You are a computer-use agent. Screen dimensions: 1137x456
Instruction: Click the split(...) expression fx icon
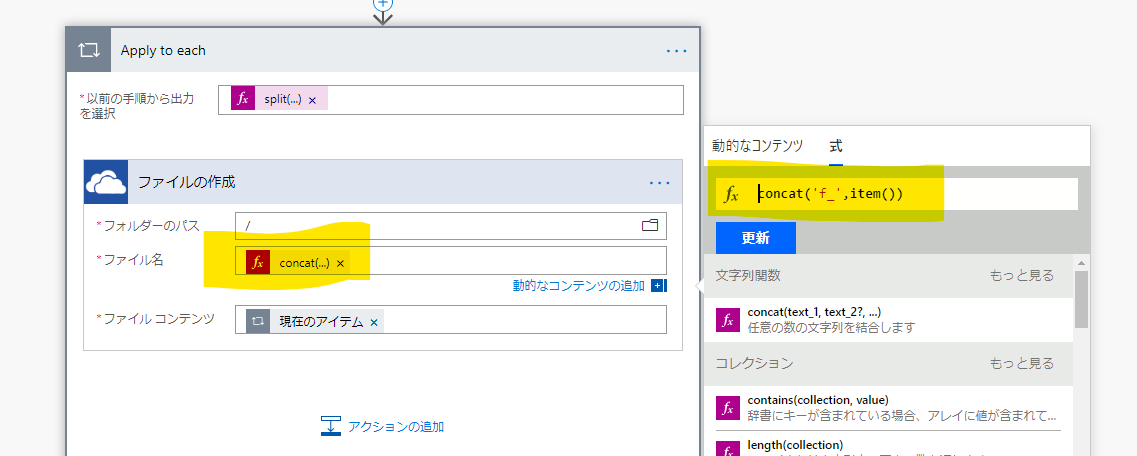(x=243, y=99)
